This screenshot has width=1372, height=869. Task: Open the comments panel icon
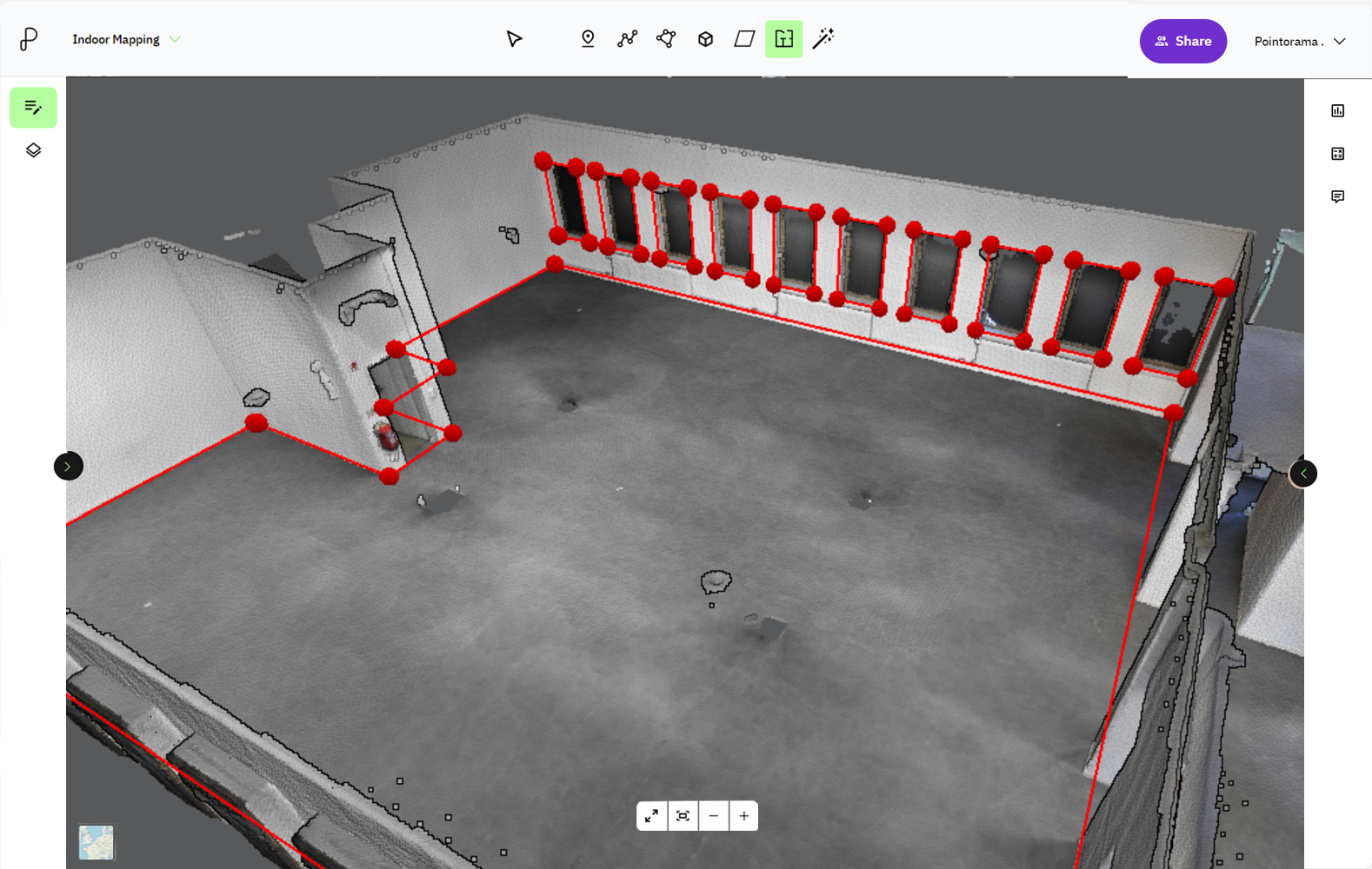[x=1337, y=196]
